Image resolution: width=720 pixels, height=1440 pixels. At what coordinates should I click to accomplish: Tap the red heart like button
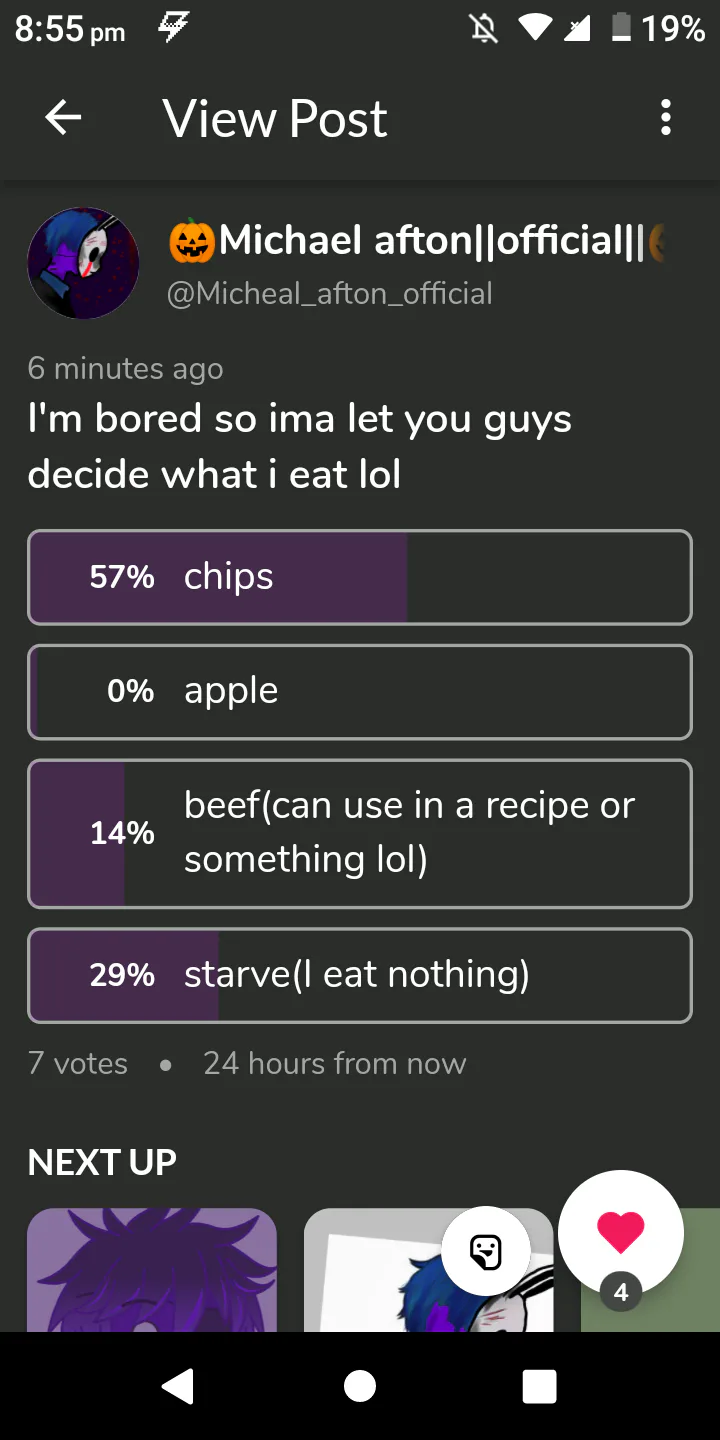[620, 1232]
